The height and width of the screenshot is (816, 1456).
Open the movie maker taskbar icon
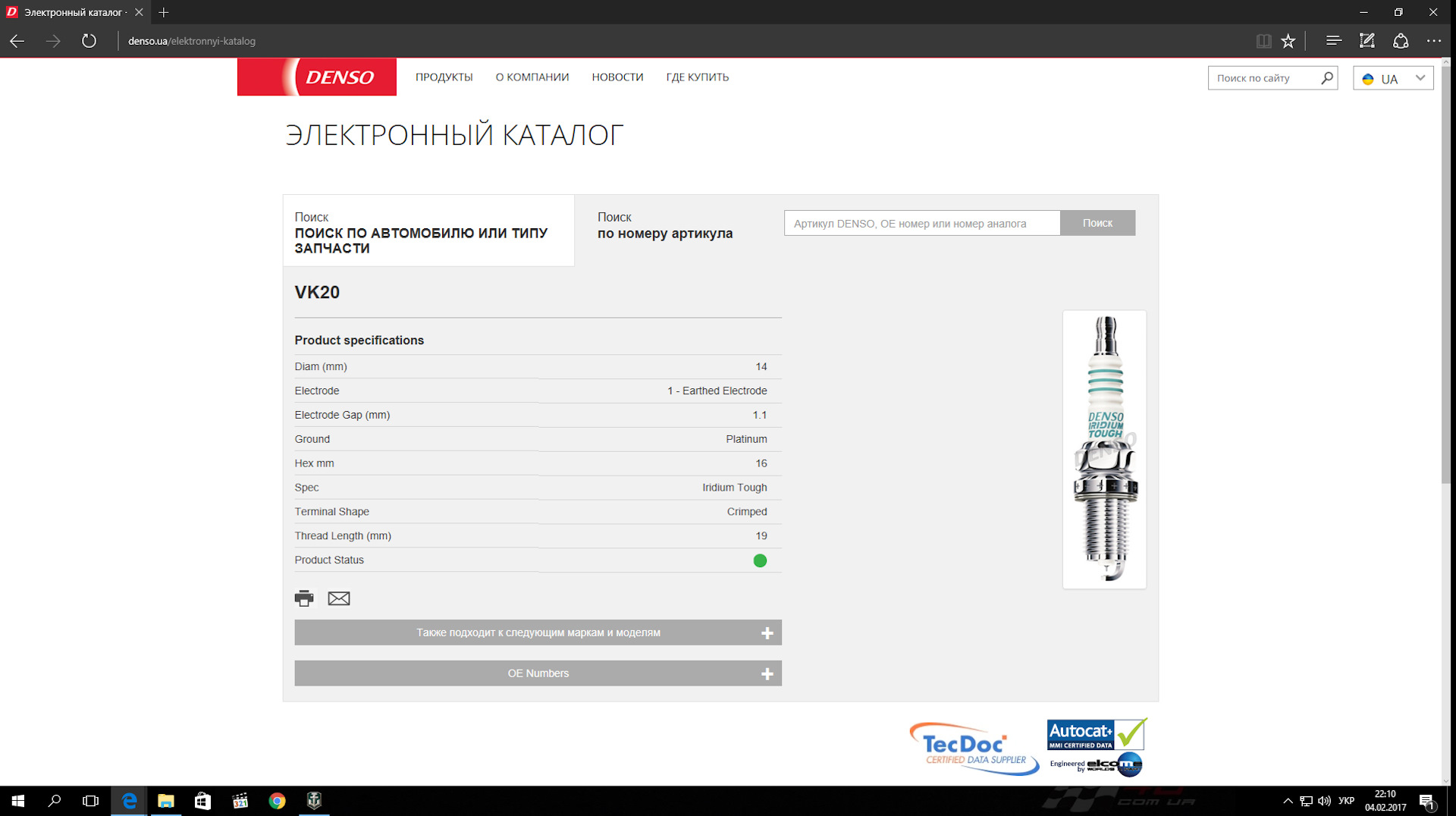(x=240, y=801)
